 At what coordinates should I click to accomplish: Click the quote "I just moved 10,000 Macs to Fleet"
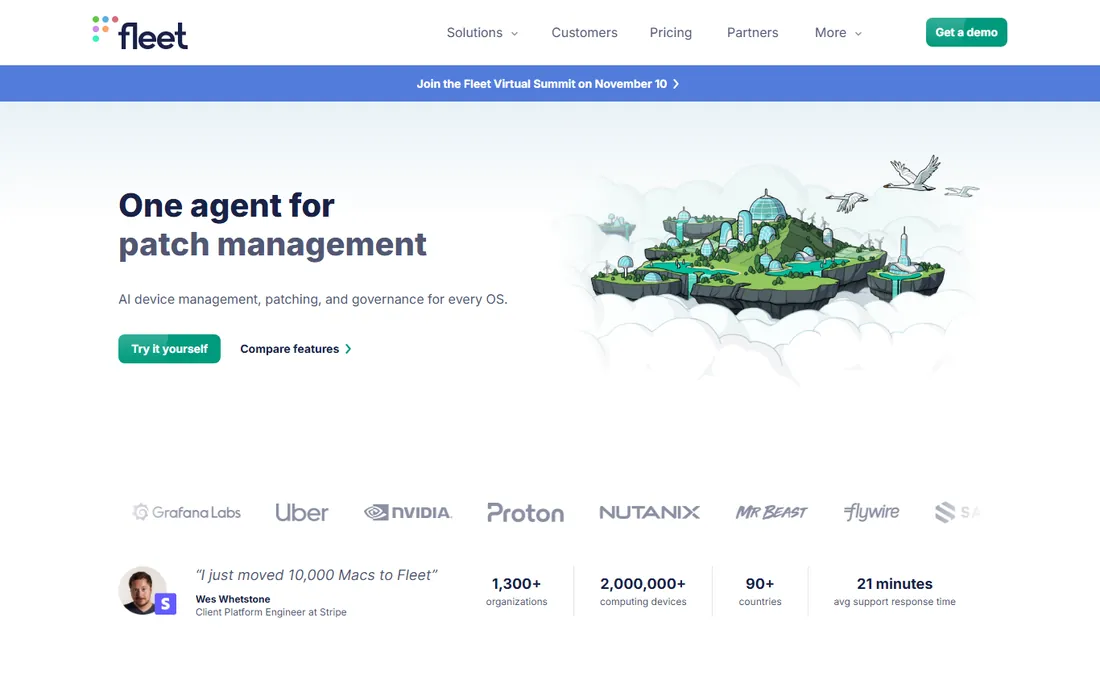(x=316, y=575)
